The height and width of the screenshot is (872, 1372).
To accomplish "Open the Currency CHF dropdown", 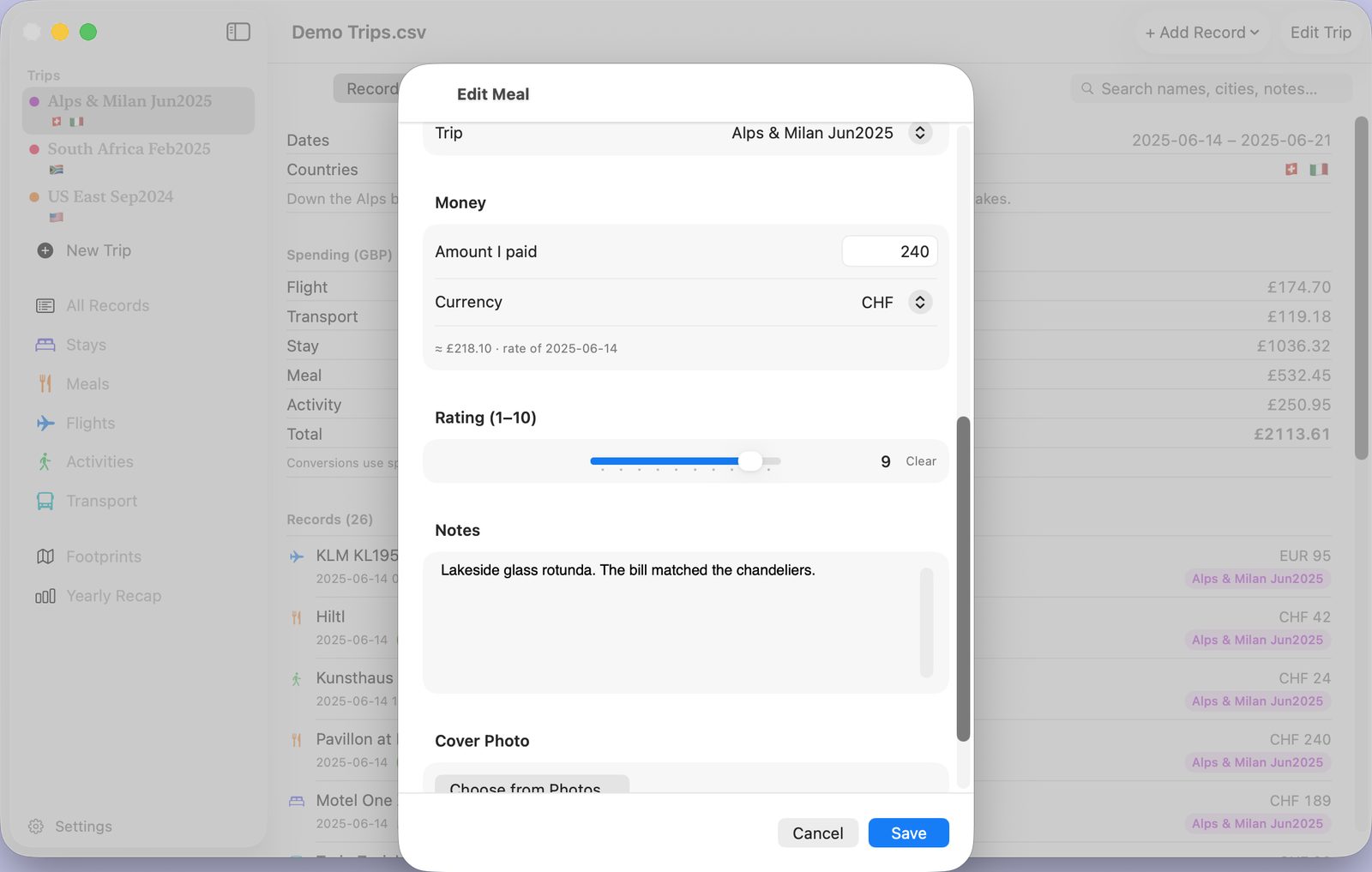I will tap(920, 302).
